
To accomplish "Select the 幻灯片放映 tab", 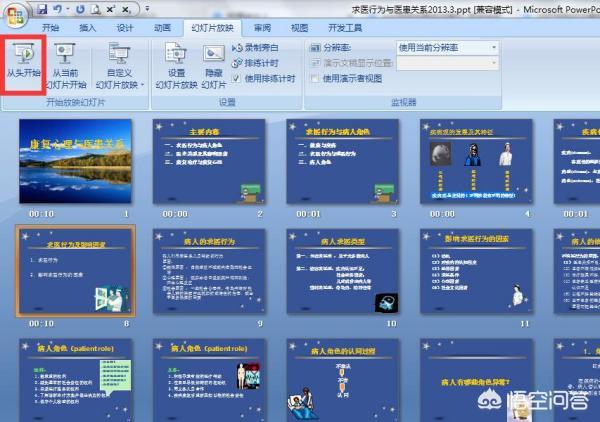I will (212, 28).
